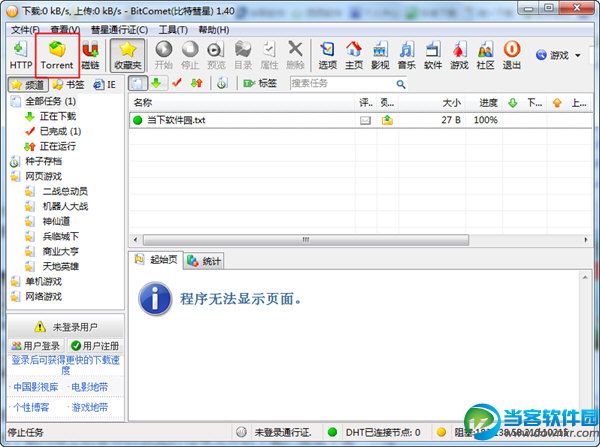Toggle the downloading-tasks green arrow filter
Image resolution: width=600 pixels, height=447 pixels.
click(x=157, y=83)
